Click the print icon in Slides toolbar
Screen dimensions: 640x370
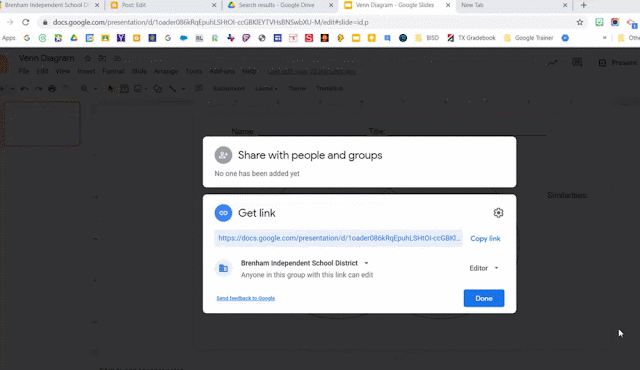point(52,88)
